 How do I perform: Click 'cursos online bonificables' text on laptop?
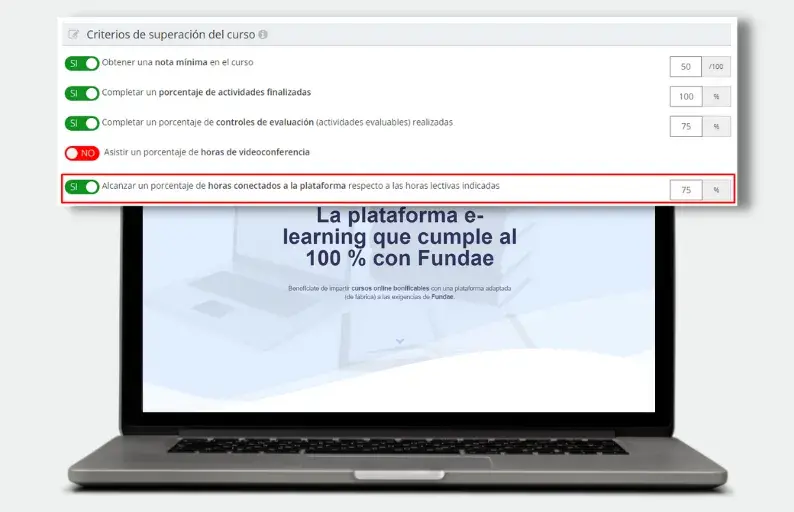[390, 288]
